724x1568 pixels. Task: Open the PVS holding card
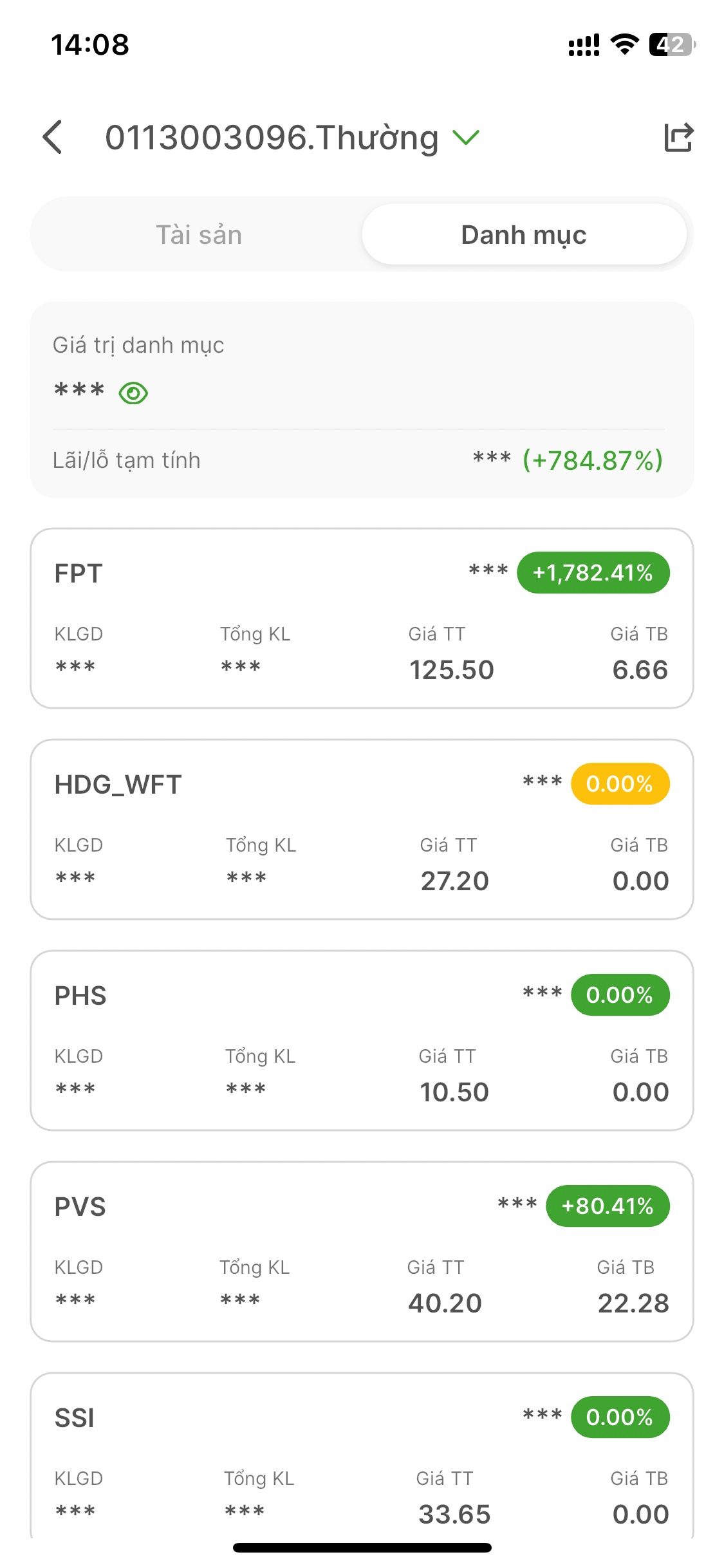pyautogui.click(x=362, y=1252)
